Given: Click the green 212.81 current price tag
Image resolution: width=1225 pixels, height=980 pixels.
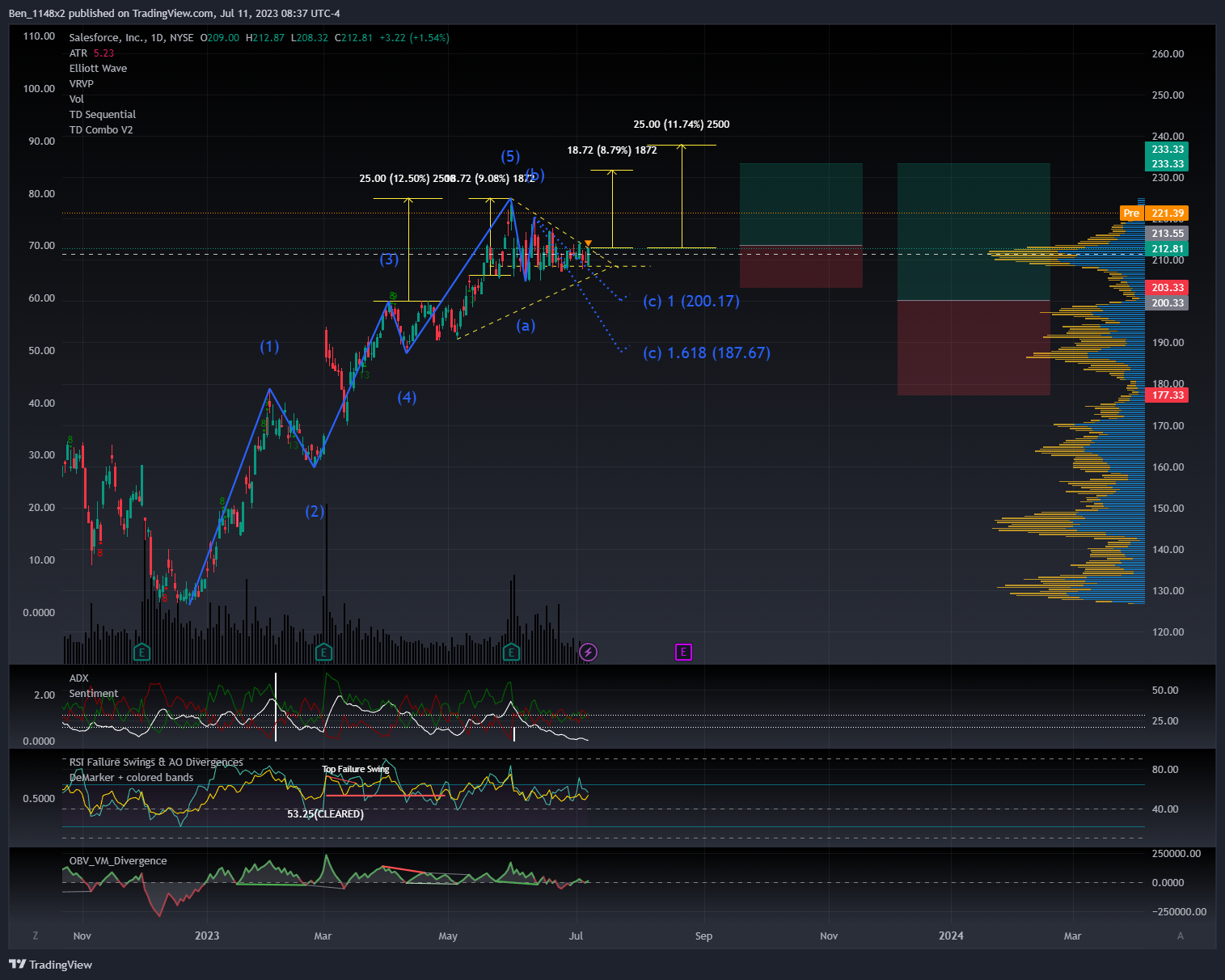Looking at the screenshot, I should click(x=1168, y=248).
